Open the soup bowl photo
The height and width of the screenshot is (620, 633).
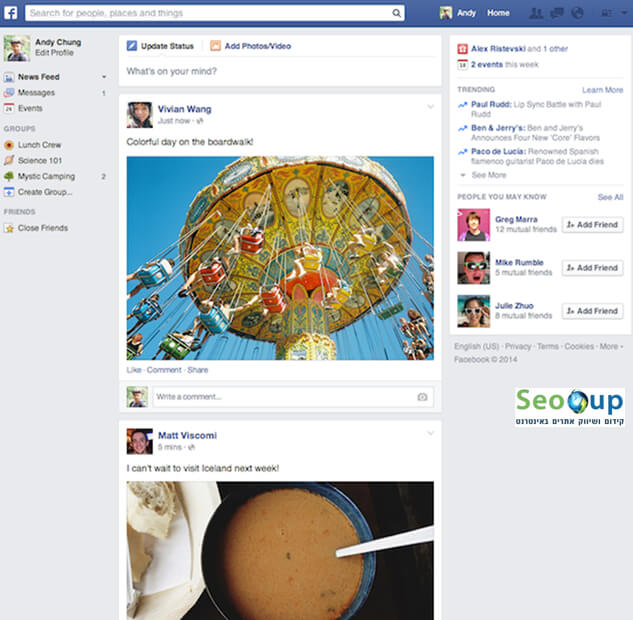tap(280, 551)
